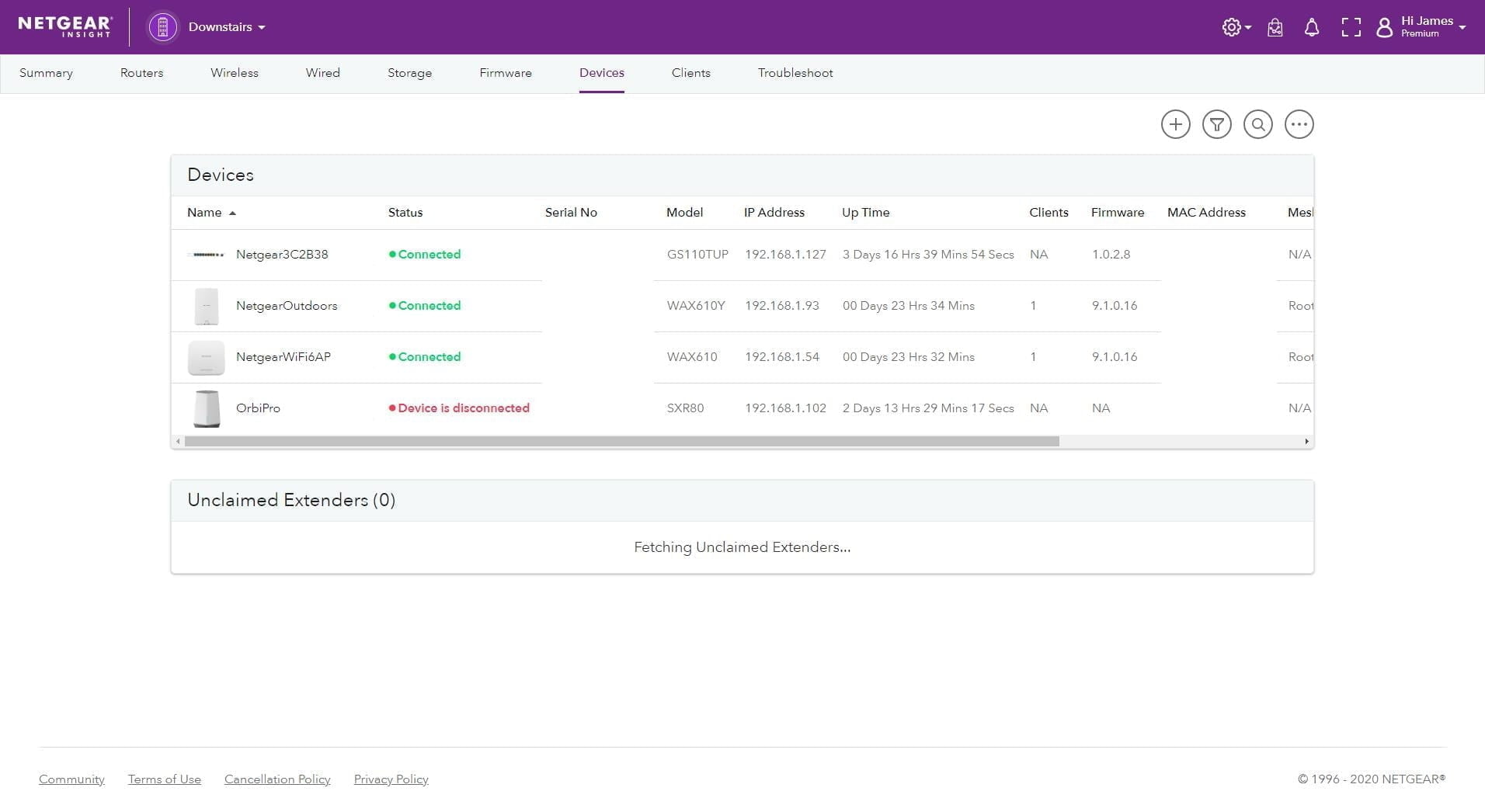
Task: Open the Troubleshoot tab
Action: point(795,73)
